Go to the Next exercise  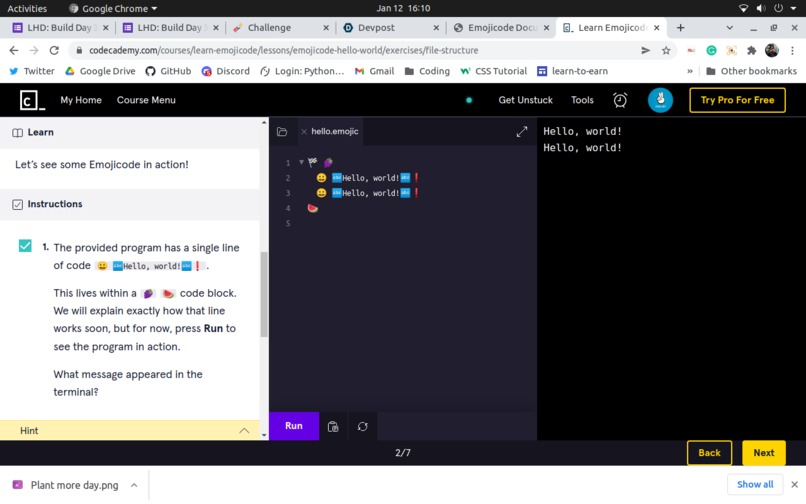764,453
